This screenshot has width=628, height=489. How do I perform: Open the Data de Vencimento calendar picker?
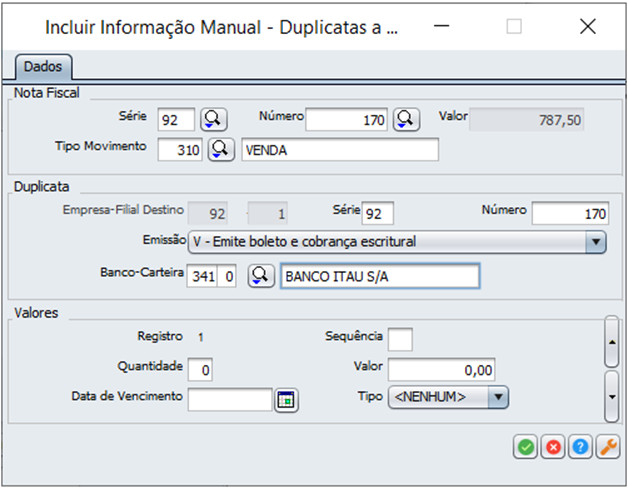click(x=287, y=399)
